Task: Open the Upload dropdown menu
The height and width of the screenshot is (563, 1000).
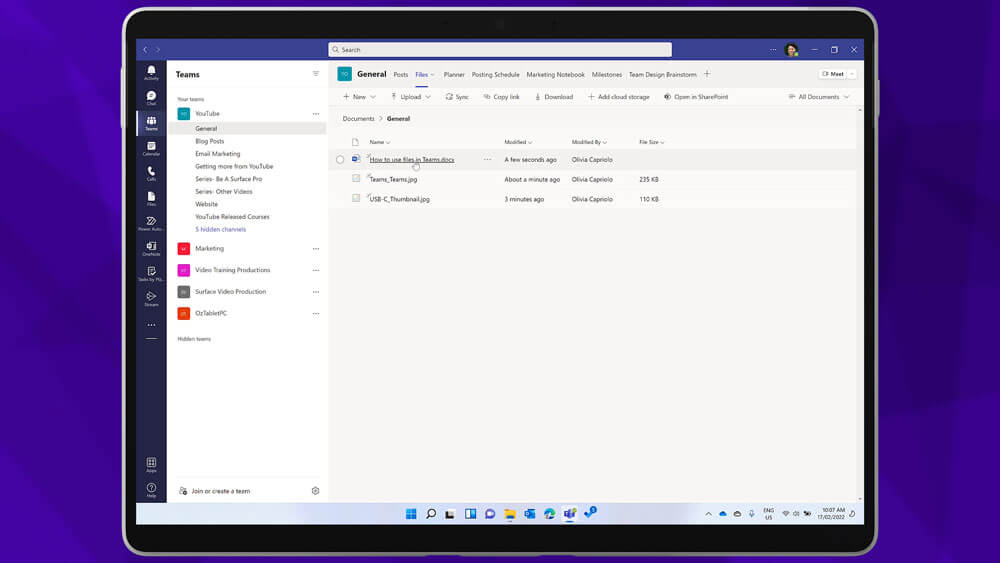Action: click(x=410, y=97)
